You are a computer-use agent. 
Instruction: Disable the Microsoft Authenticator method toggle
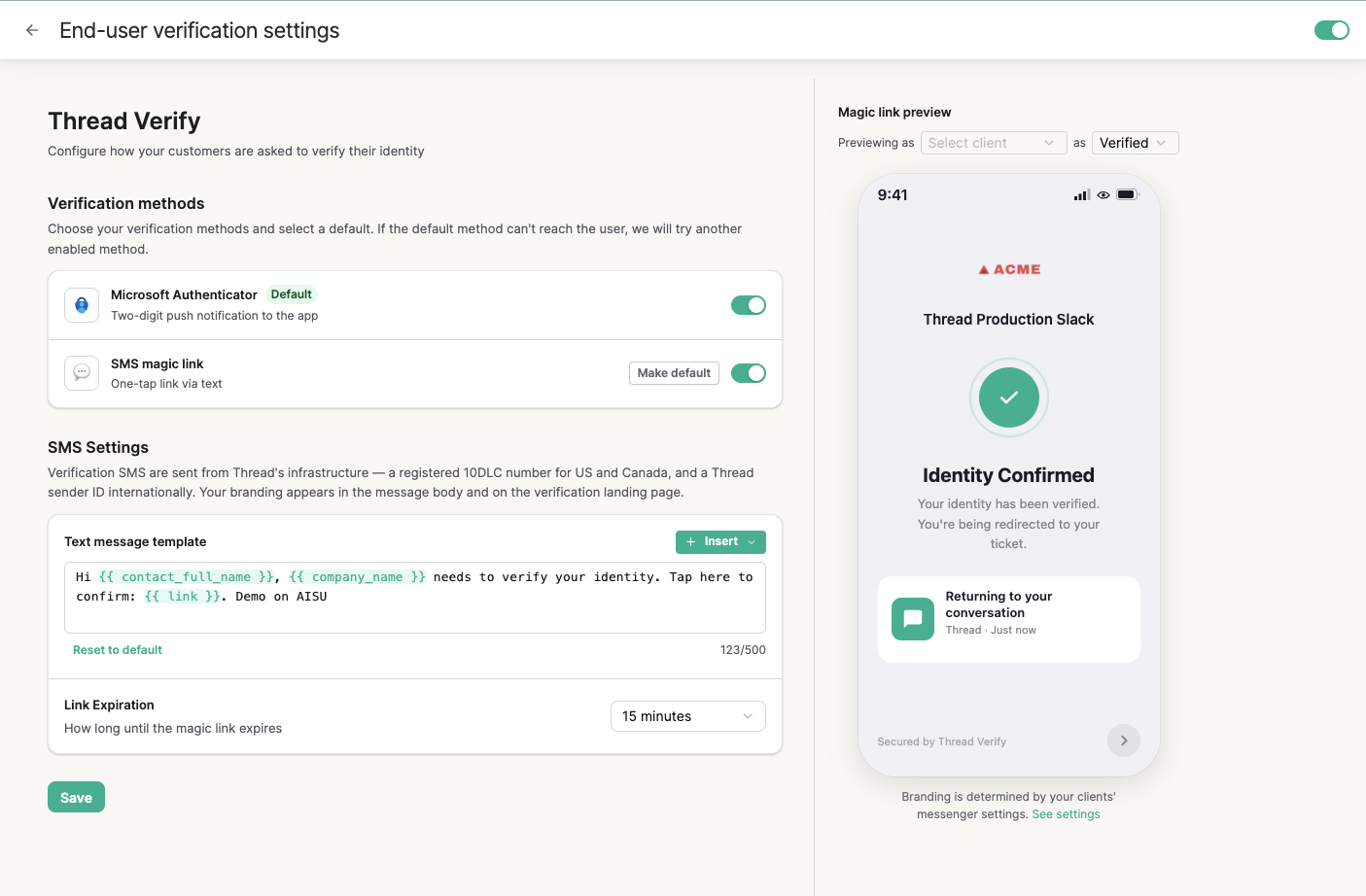point(749,305)
